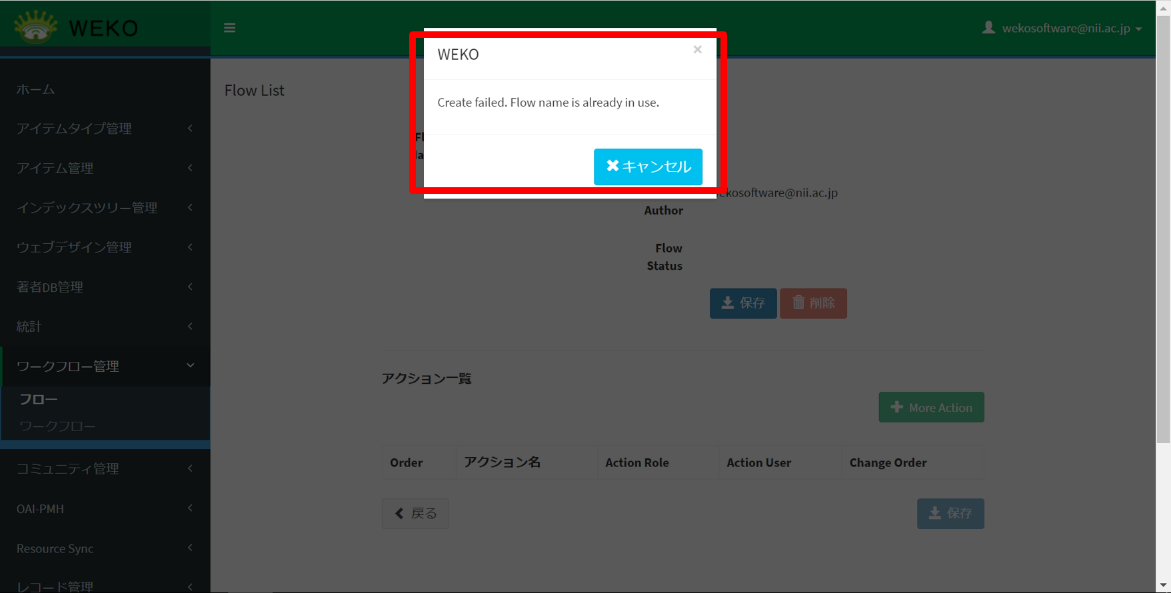This screenshot has width=1171, height=593.
Task: Close the WEKO dialog with X
Action: 697,50
